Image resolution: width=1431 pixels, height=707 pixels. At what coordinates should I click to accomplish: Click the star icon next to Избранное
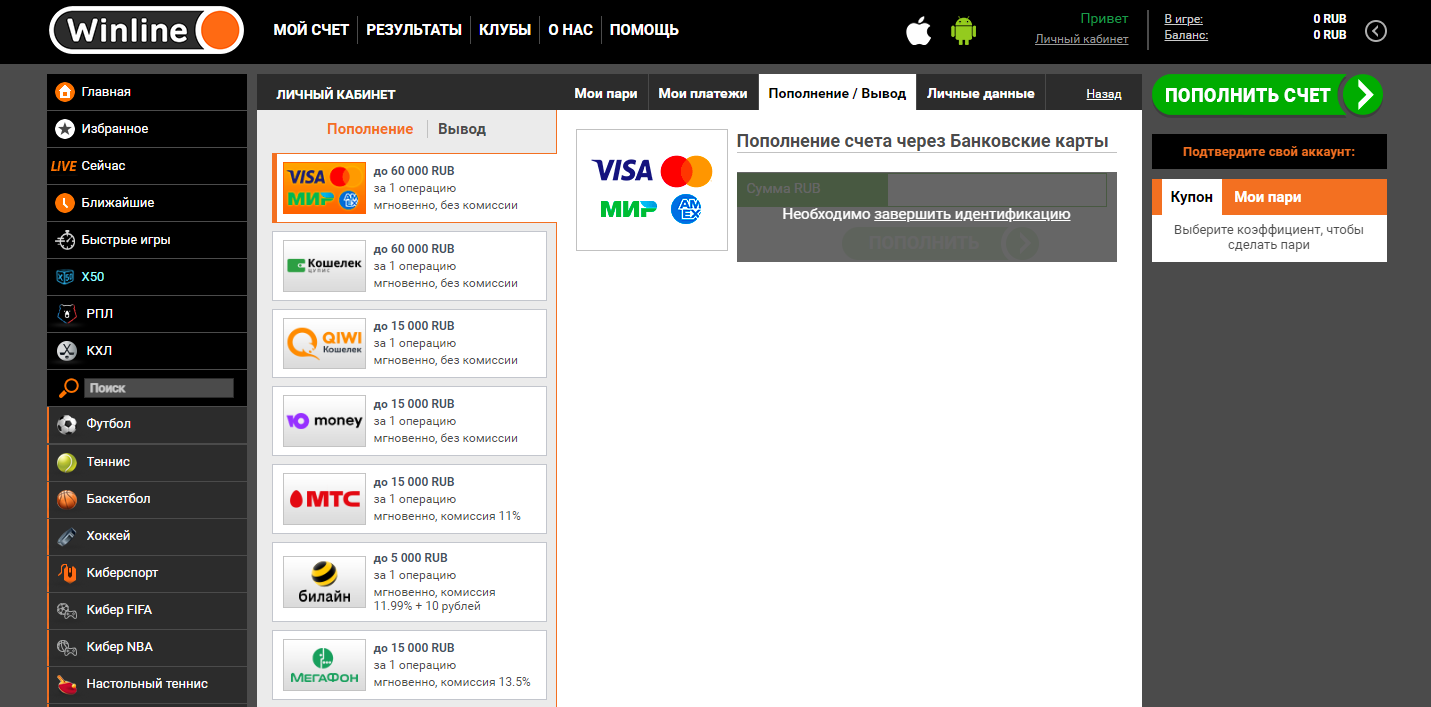point(65,129)
